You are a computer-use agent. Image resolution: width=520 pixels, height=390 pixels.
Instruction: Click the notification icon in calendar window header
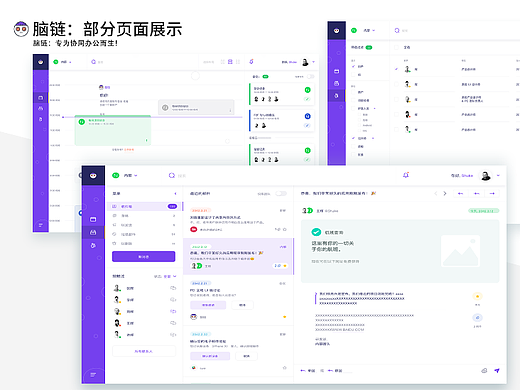pos(251,61)
